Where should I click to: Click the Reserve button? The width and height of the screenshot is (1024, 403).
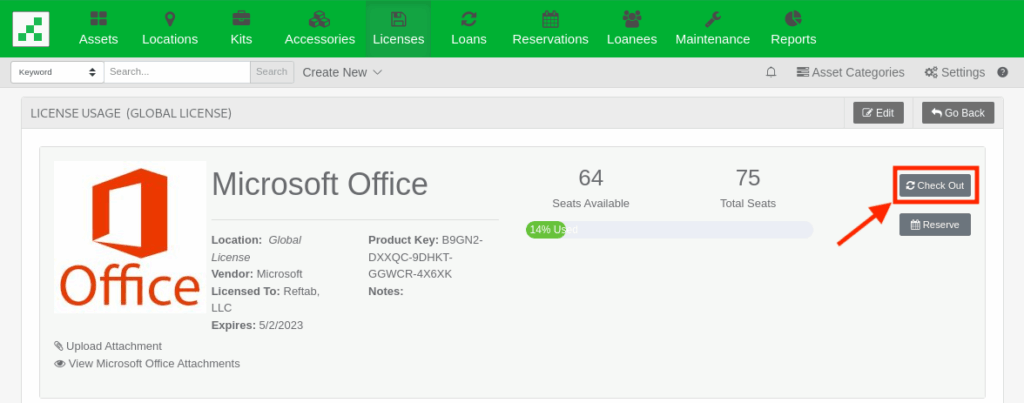(x=934, y=225)
